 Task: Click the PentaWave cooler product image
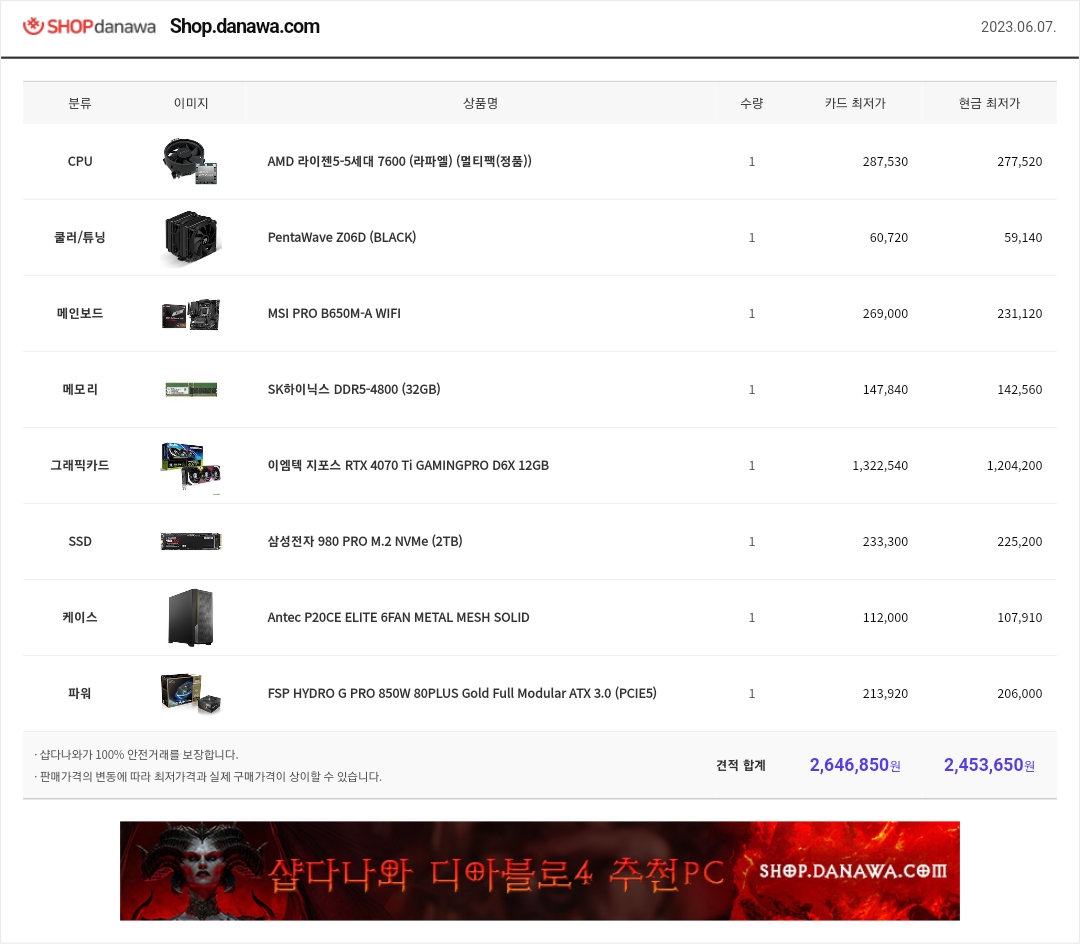tap(191, 238)
